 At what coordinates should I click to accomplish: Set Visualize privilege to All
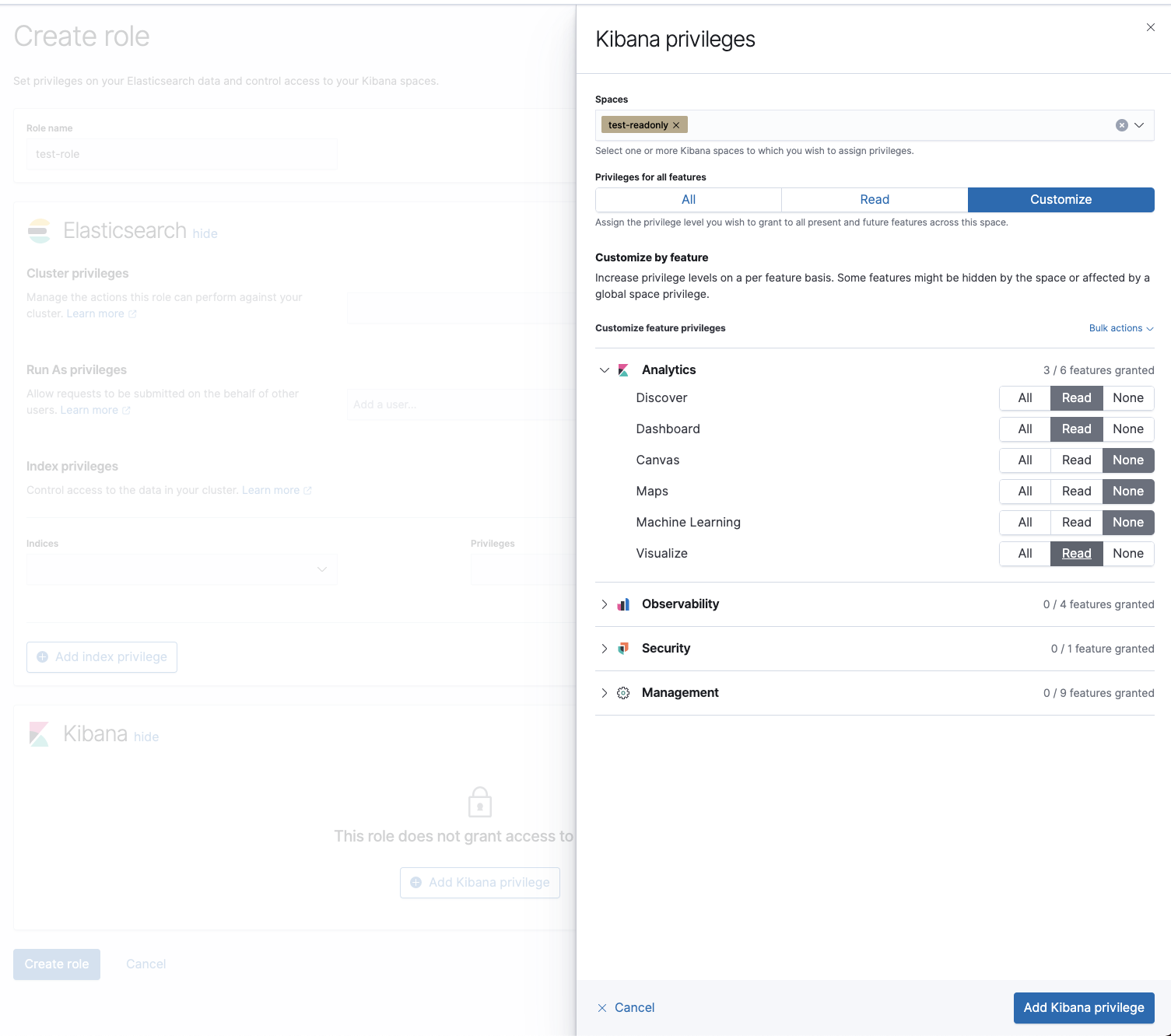tap(1026, 554)
